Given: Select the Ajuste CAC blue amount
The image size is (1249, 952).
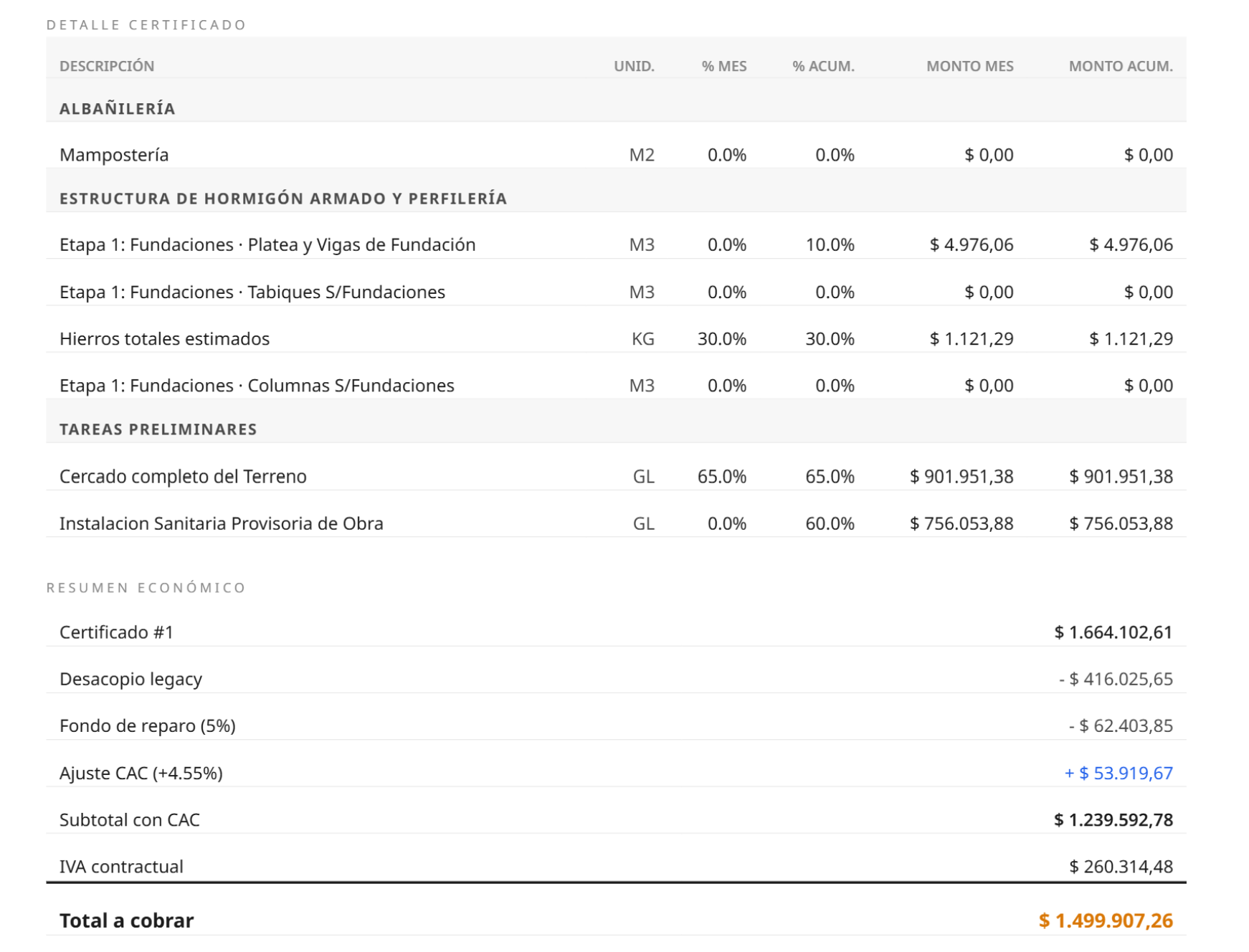Looking at the screenshot, I should 1119,773.
